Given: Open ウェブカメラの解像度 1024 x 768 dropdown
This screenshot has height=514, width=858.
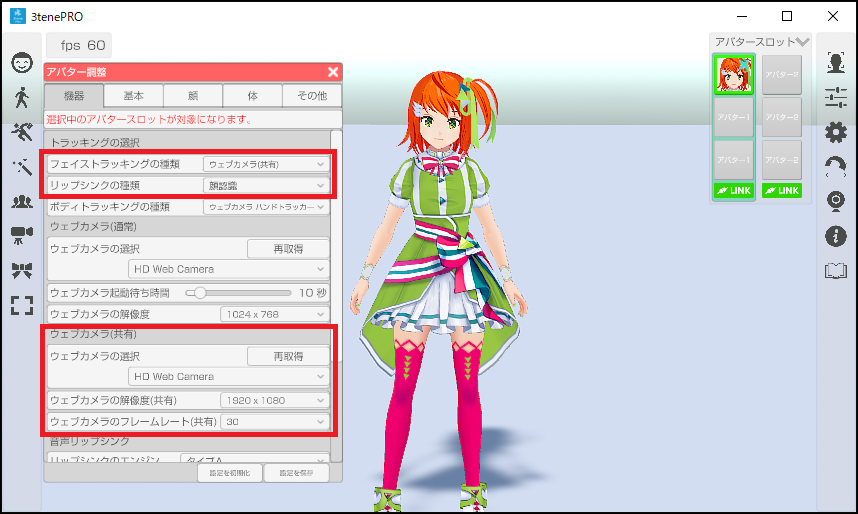Looking at the screenshot, I should point(275,314).
